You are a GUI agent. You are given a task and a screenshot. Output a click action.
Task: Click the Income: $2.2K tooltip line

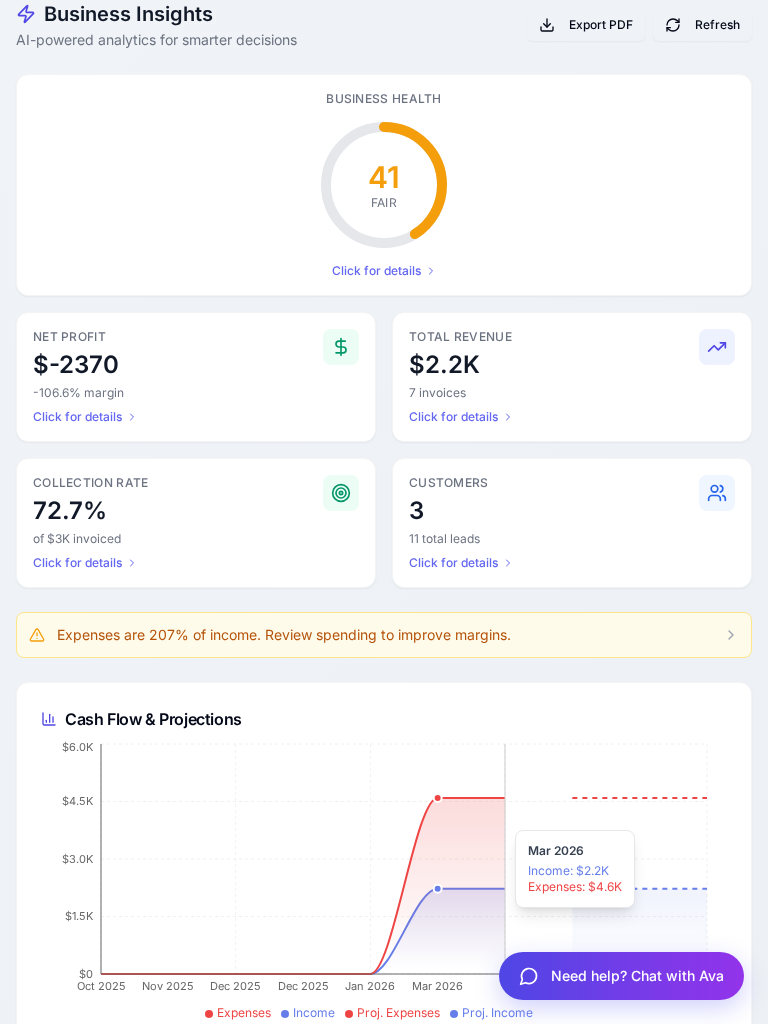click(568, 871)
